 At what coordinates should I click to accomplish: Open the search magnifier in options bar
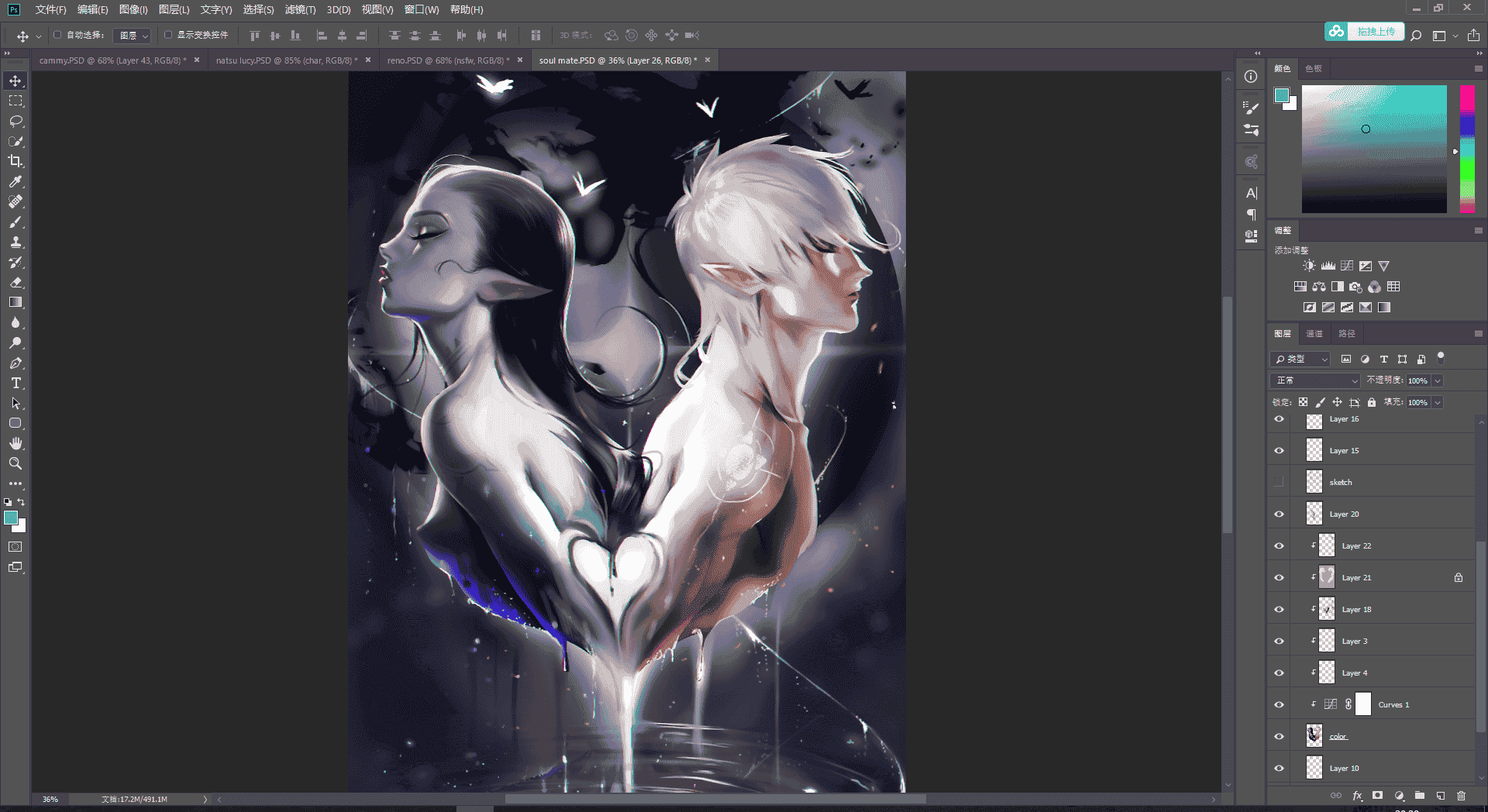click(x=1416, y=36)
